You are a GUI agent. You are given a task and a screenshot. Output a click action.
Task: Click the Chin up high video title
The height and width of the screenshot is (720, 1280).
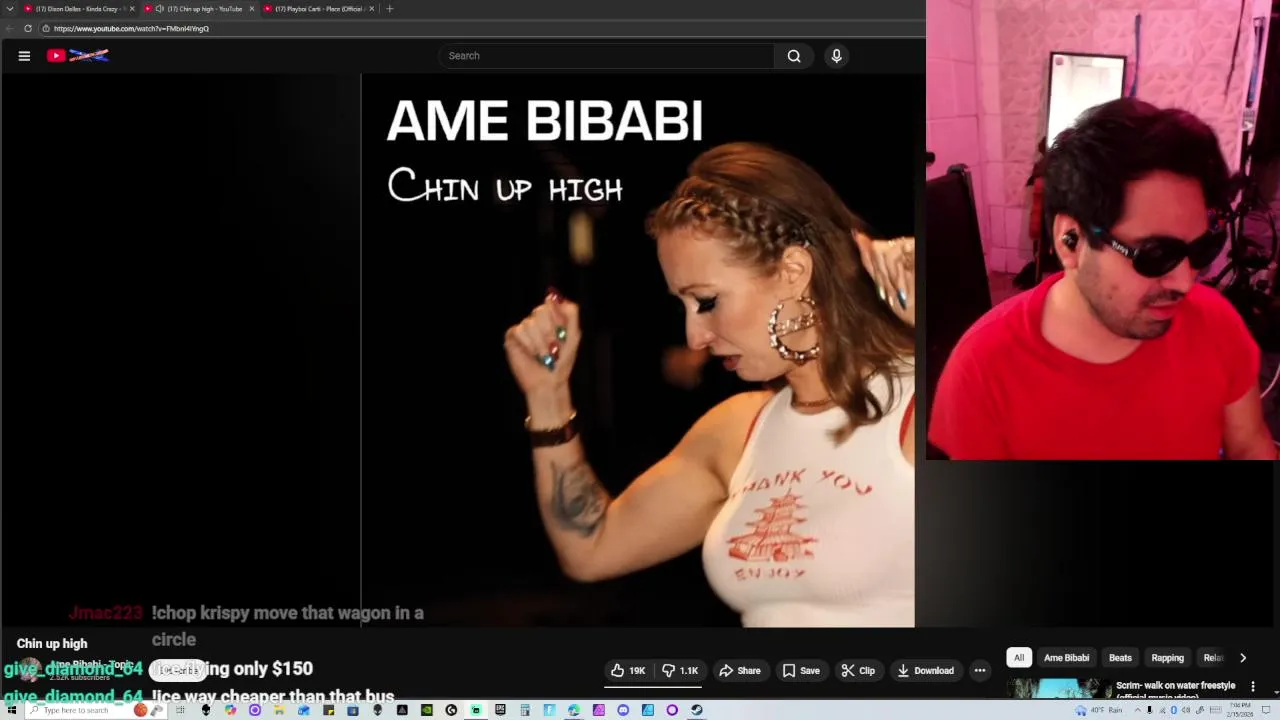tap(52, 644)
